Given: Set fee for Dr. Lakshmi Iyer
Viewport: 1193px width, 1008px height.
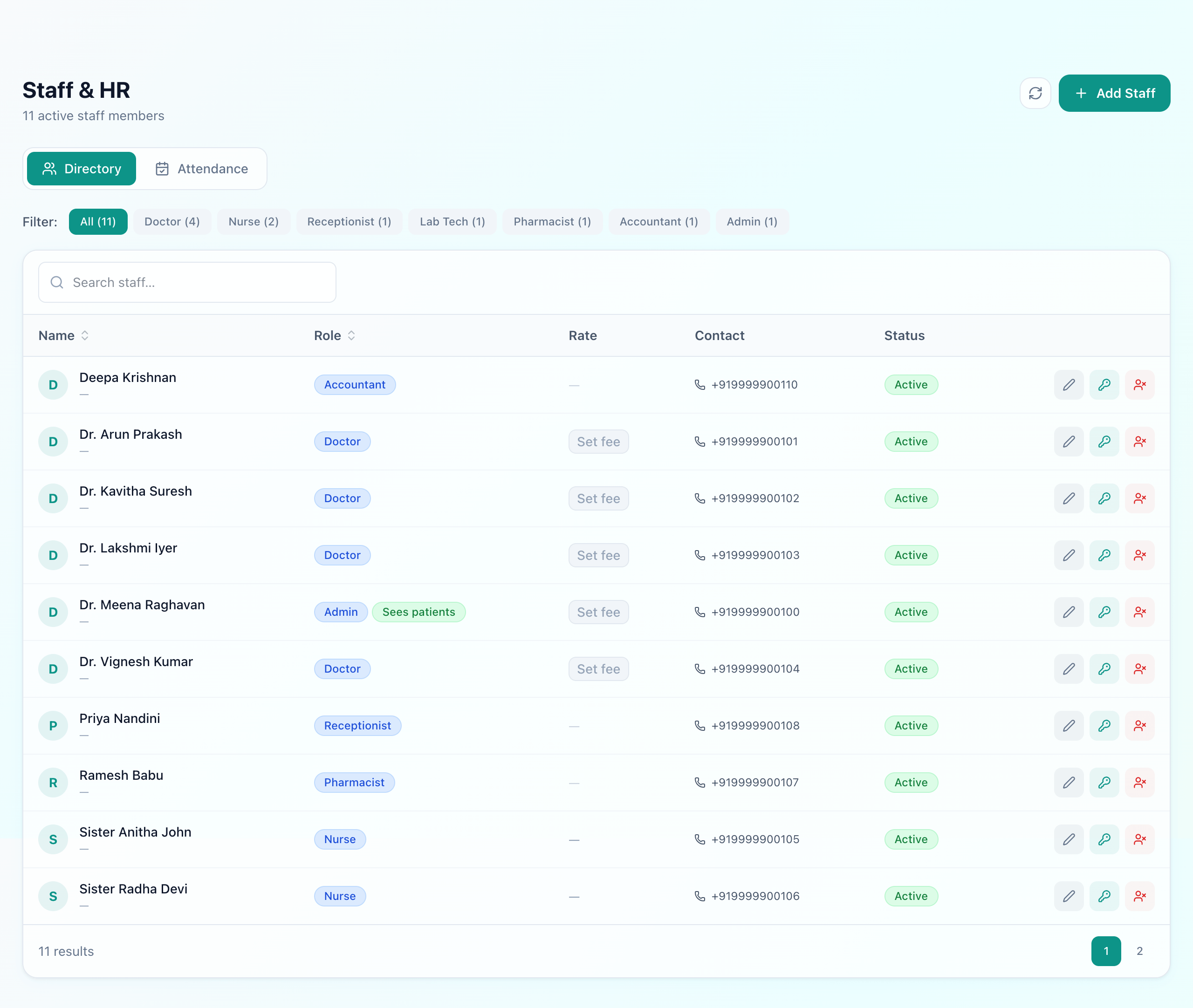Looking at the screenshot, I should coord(598,555).
